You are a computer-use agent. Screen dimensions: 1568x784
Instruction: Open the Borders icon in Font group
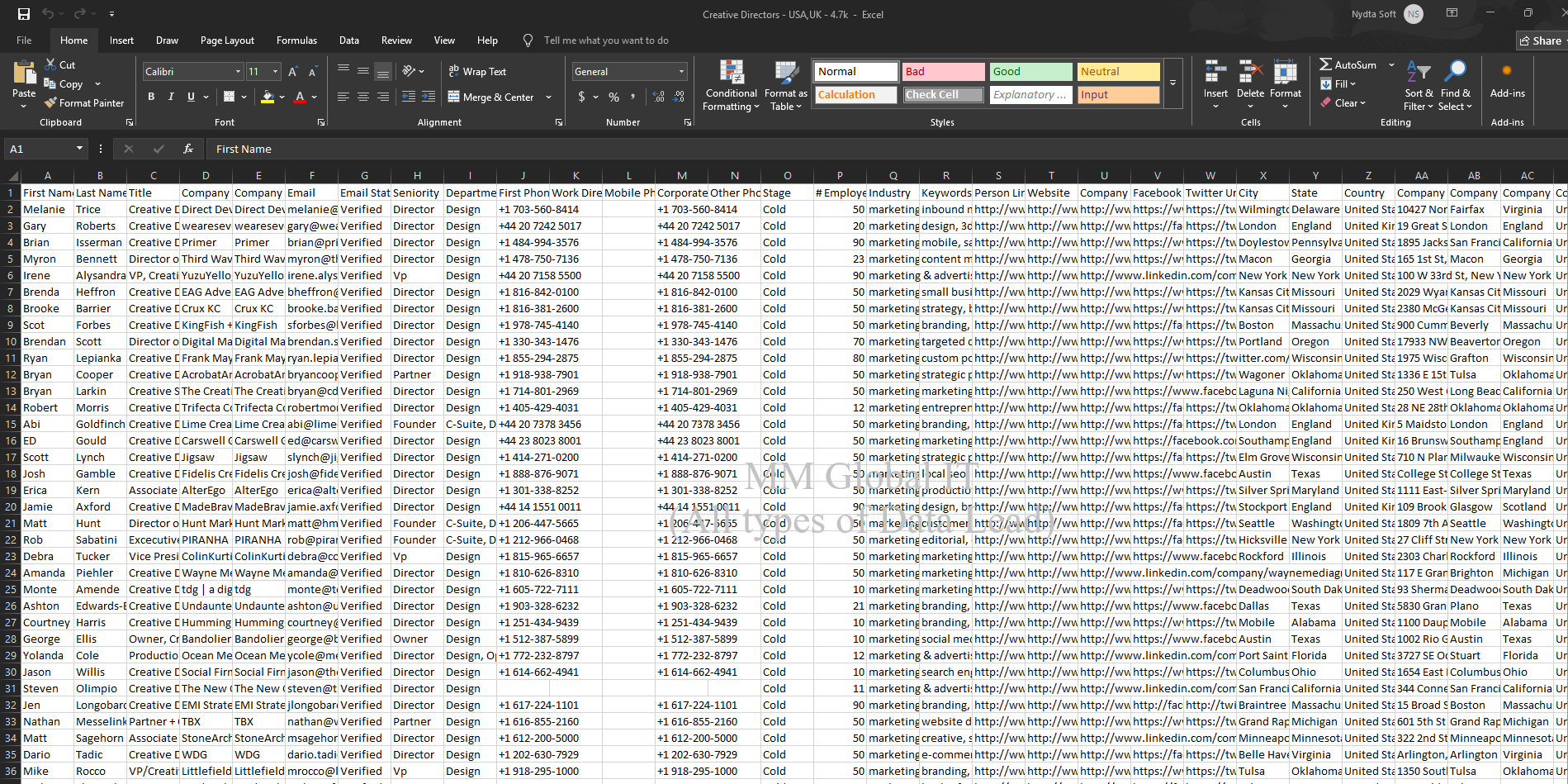230,97
